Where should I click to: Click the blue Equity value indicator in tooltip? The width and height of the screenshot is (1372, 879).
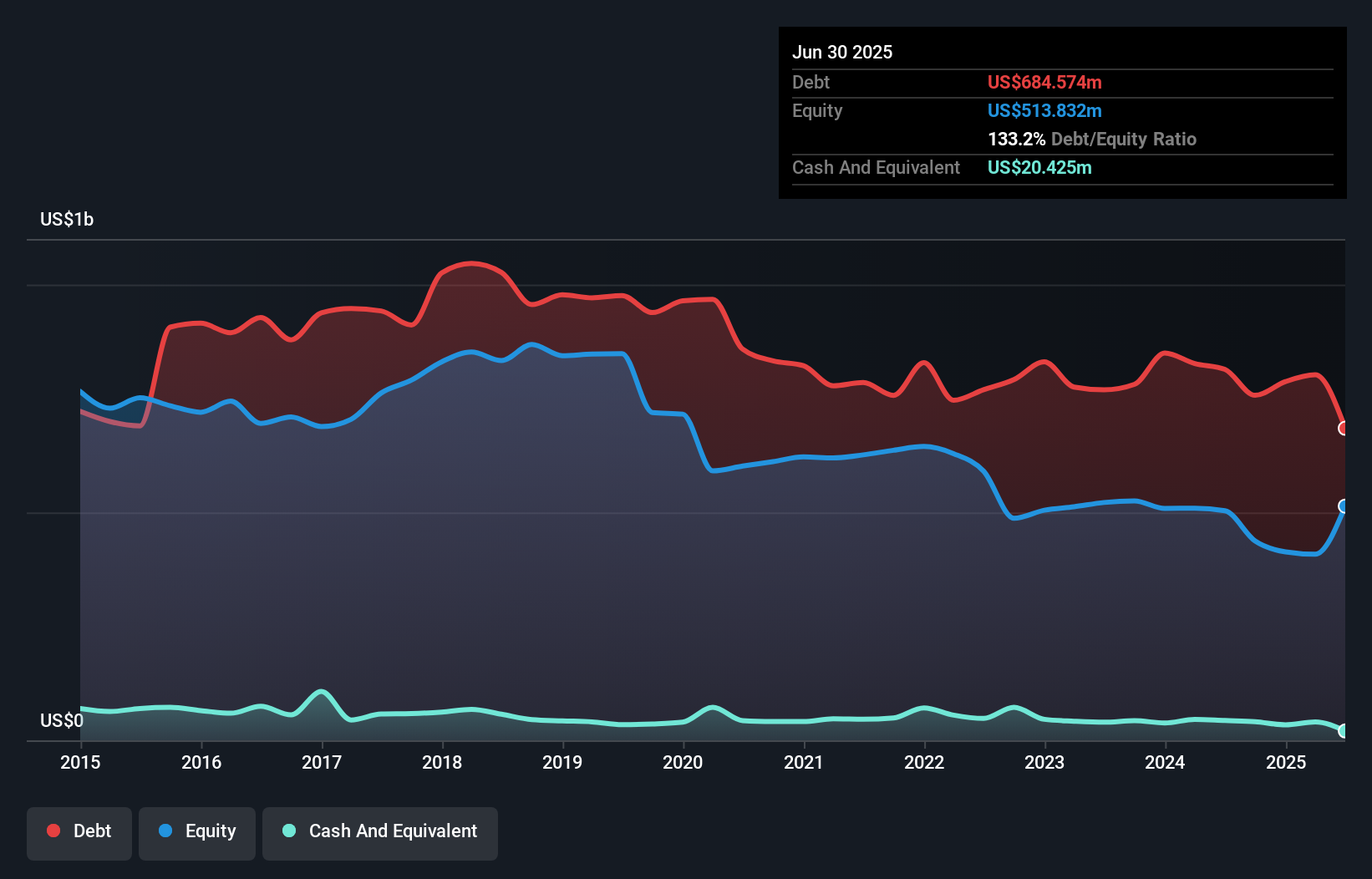1044,110
